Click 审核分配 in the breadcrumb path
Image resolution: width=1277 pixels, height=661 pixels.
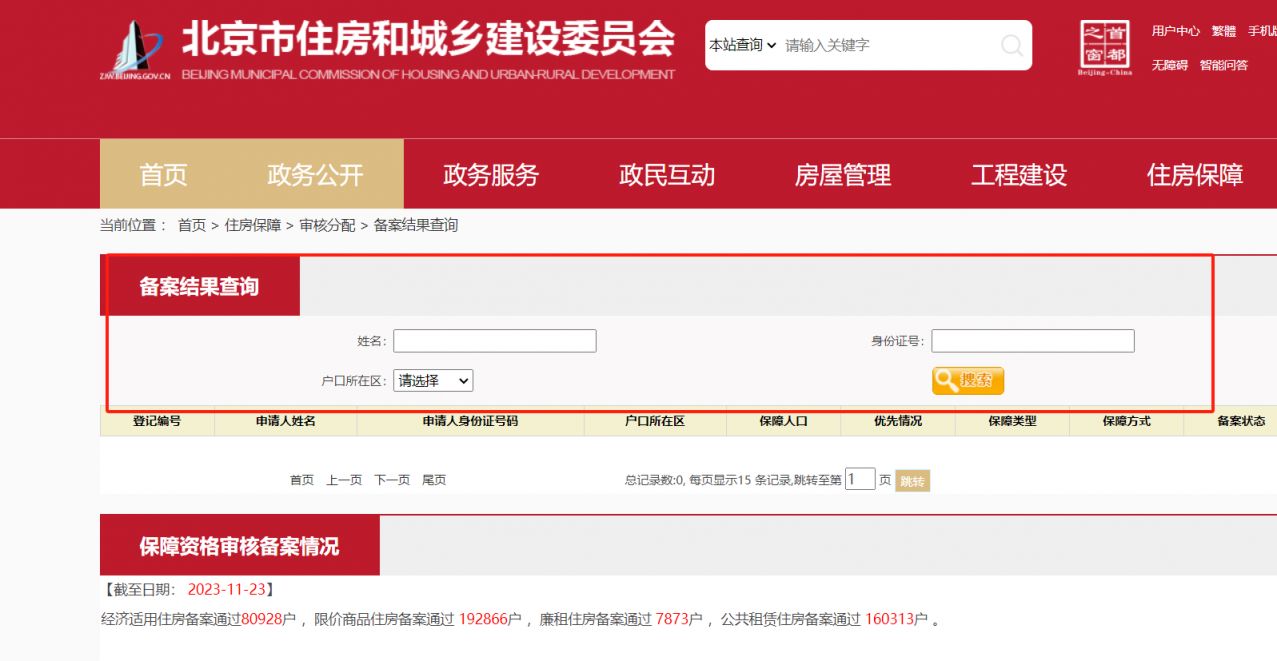coord(327,225)
